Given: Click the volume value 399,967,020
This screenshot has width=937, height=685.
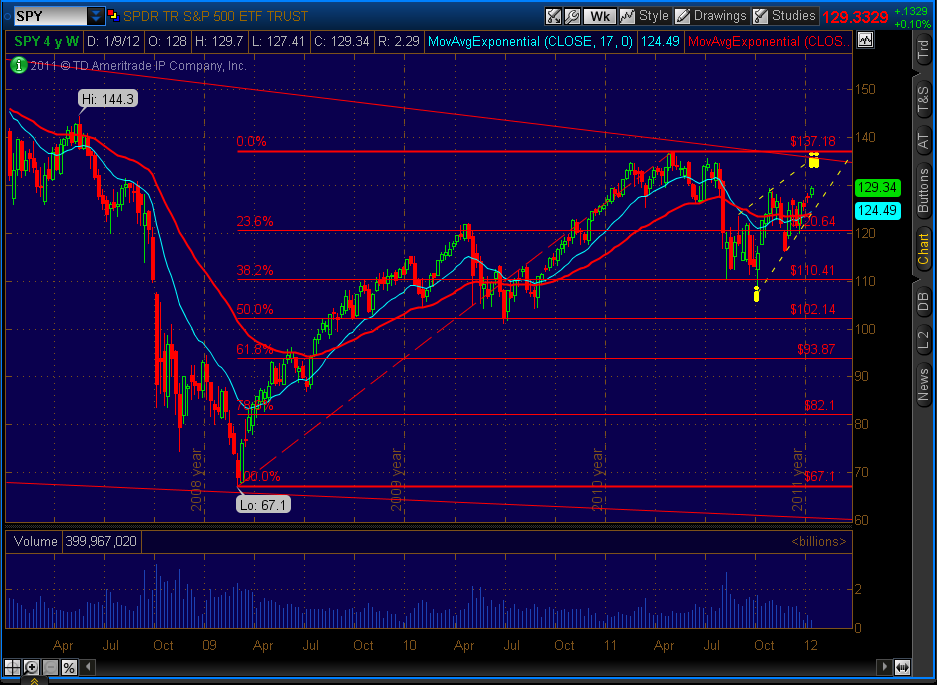Looking at the screenshot, I should [x=102, y=542].
